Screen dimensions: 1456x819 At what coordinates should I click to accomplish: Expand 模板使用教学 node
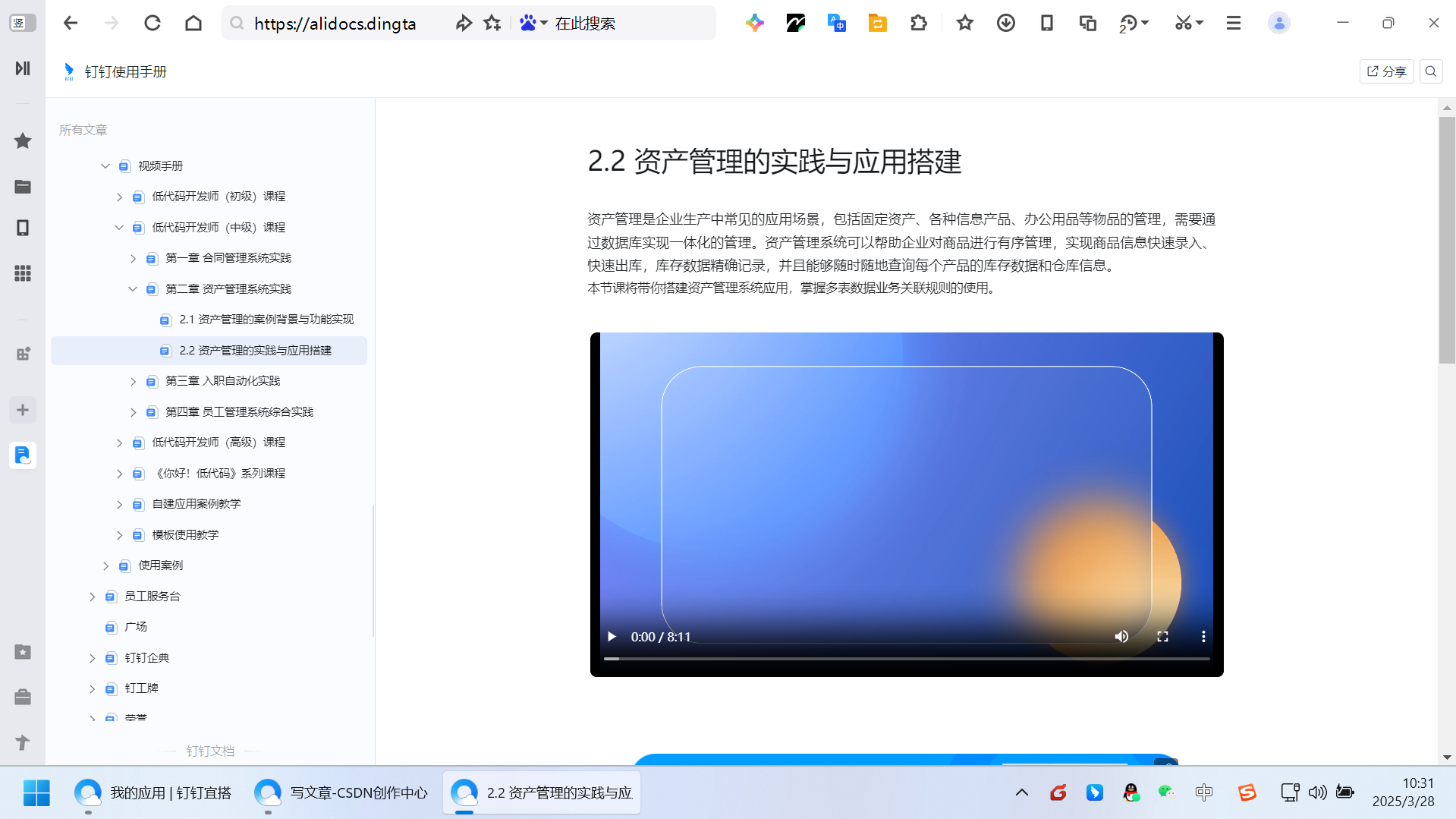(x=119, y=535)
